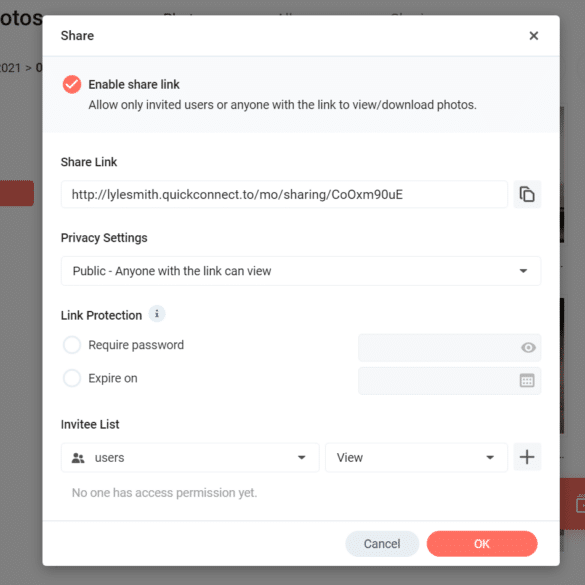Open the Privacy Settings dropdown
Screen dimensions: 585x585
(301, 271)
